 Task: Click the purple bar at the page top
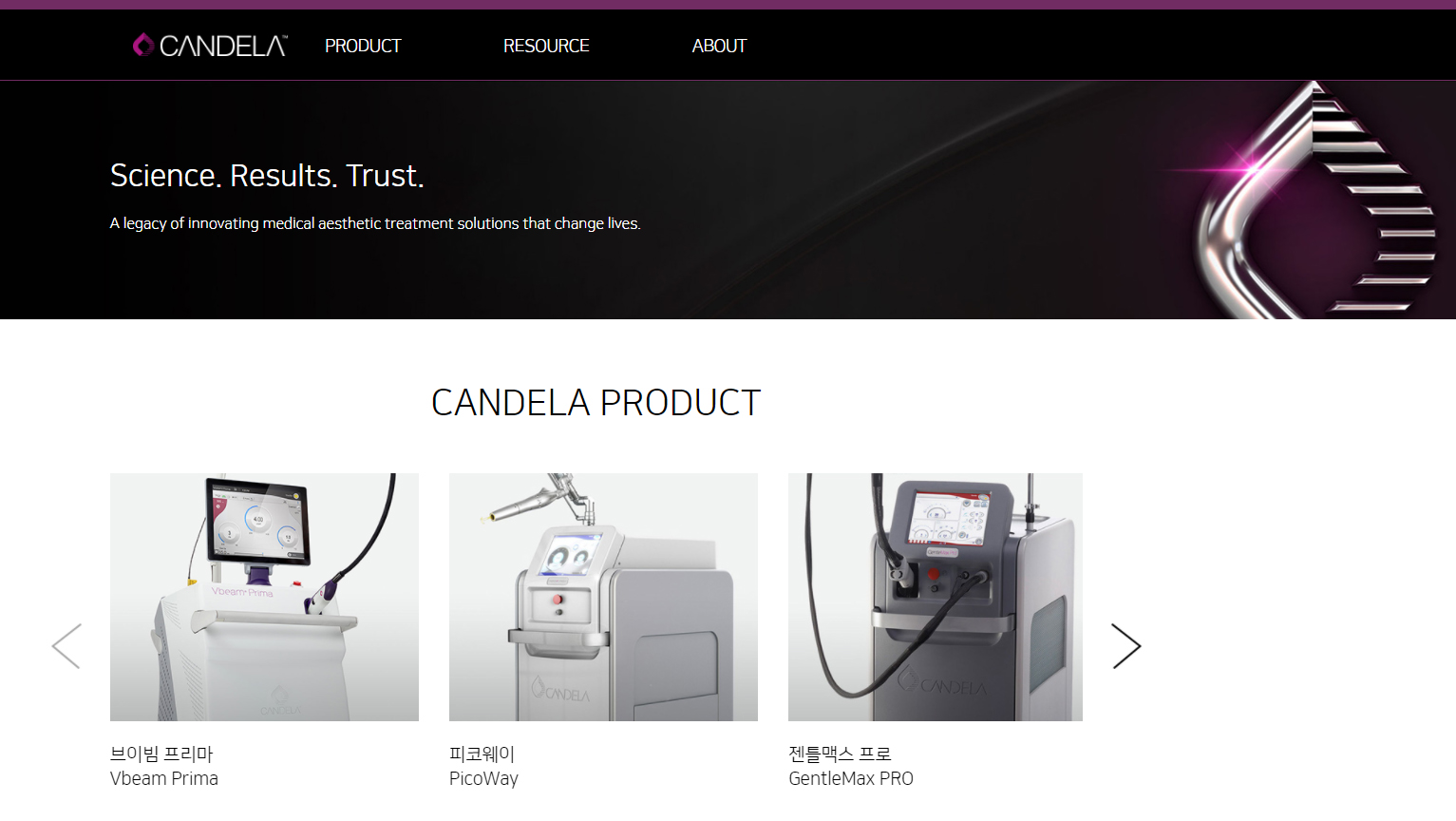[x=728, y=5]
